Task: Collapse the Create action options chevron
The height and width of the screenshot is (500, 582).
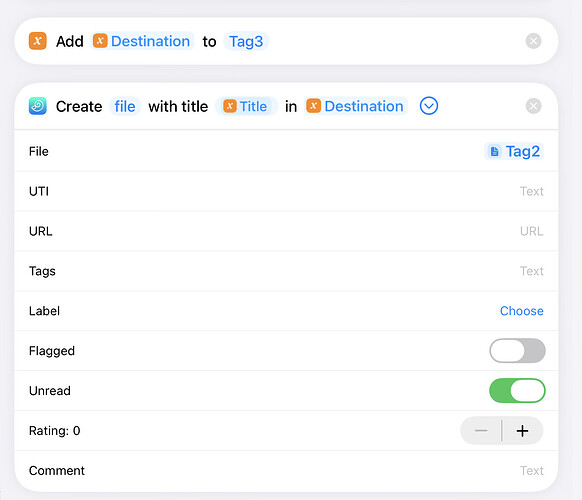Action: point(429,106)
